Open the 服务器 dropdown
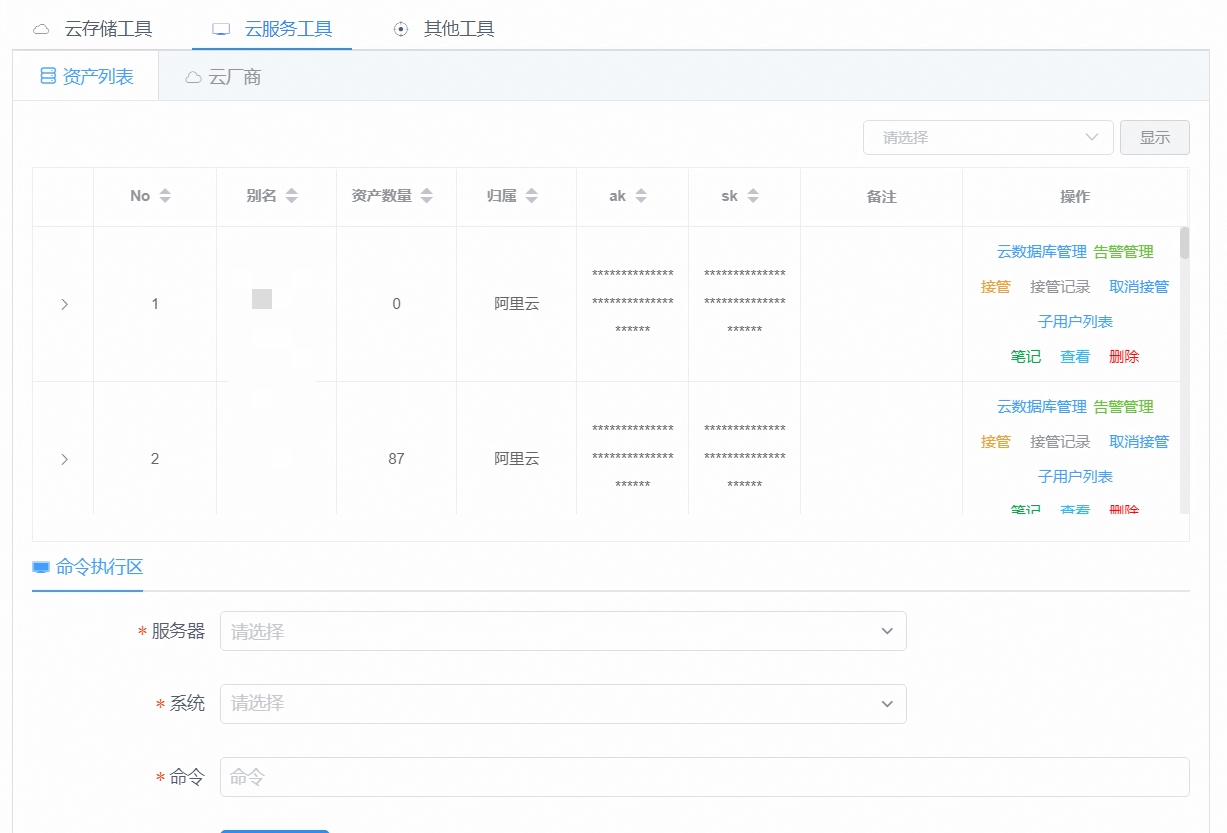The width and height of the screenshot is (1227, 833). [x=563, y=631]
